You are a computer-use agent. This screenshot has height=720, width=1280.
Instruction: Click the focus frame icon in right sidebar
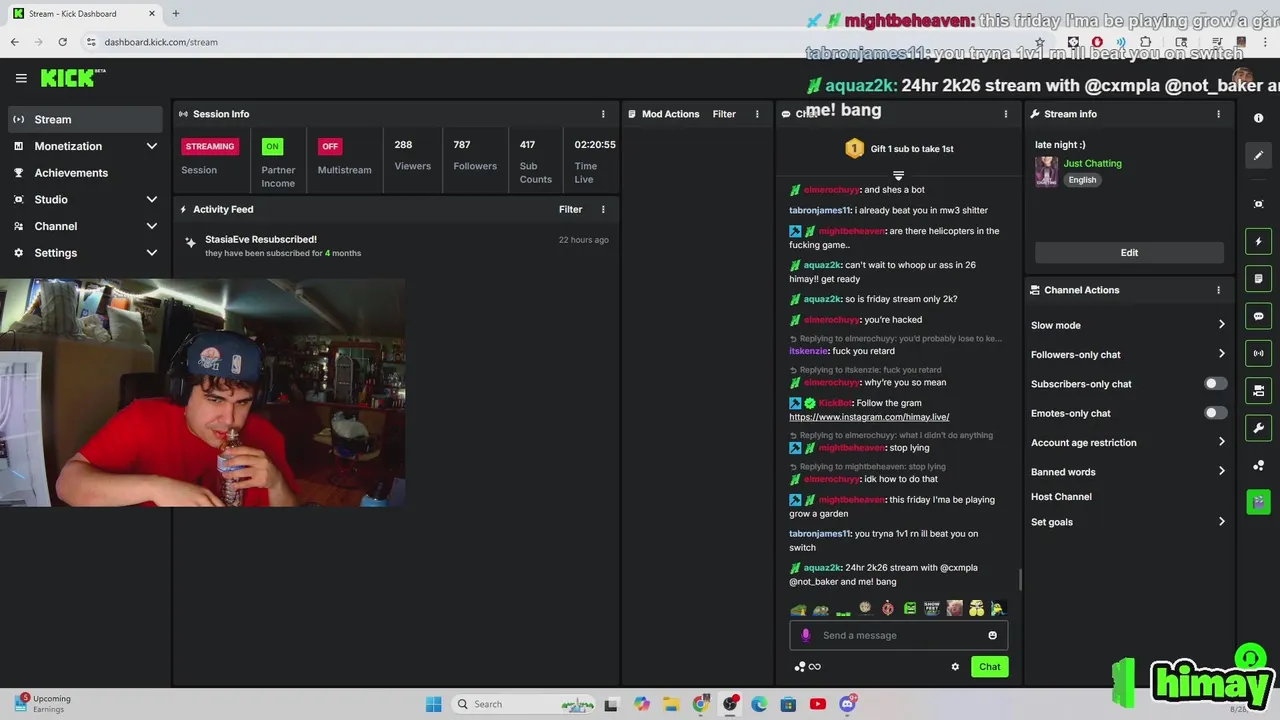coord(1258,204)
